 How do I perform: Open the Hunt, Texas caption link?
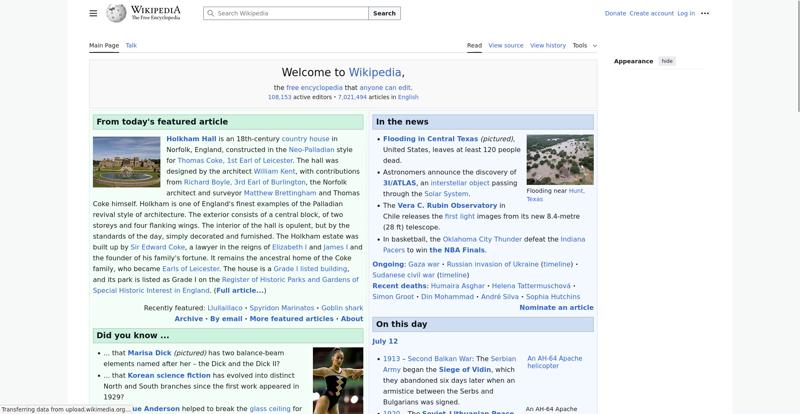coord(556,195)
